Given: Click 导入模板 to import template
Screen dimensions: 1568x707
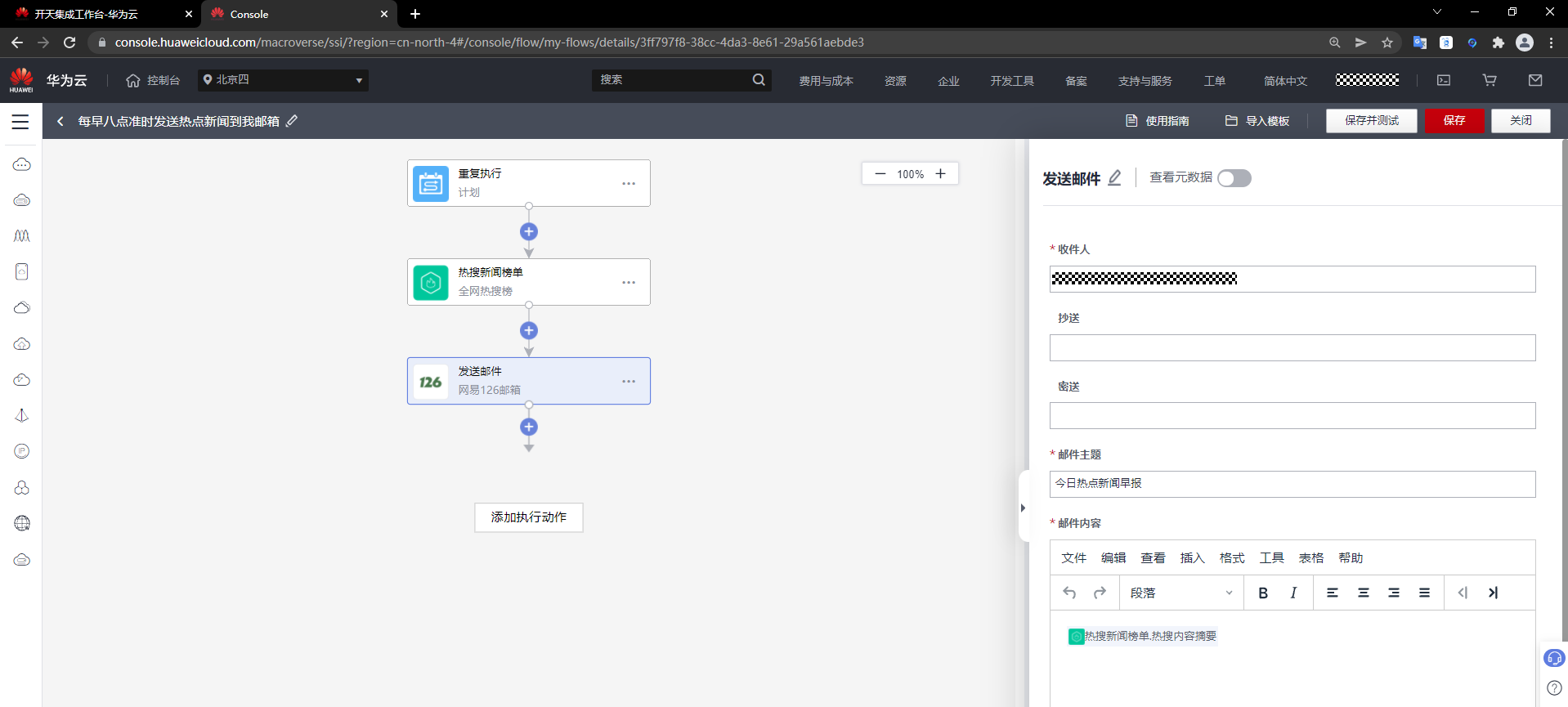Looking at the screenshot, I should pyautogui.click(x=1257, y=121).
